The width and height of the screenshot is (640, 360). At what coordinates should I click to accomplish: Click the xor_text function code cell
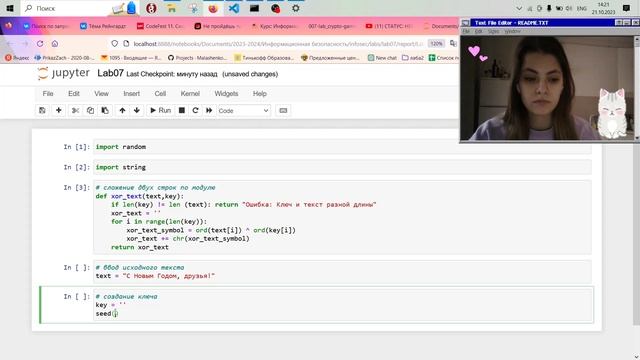(342, 217)
